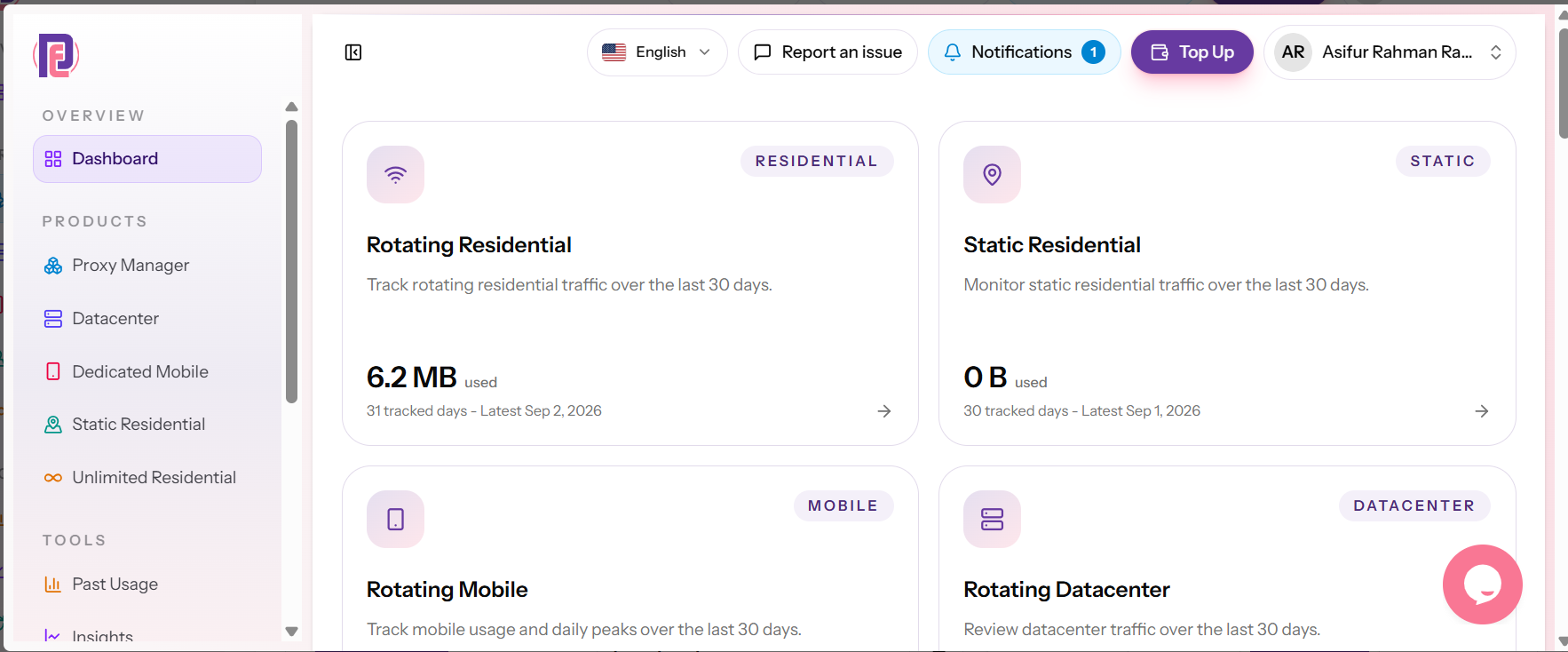The width and height of the screenshot is (1568, 652).
Task: Click sidebar scrollbar up arrow
Action: point(291,107)
